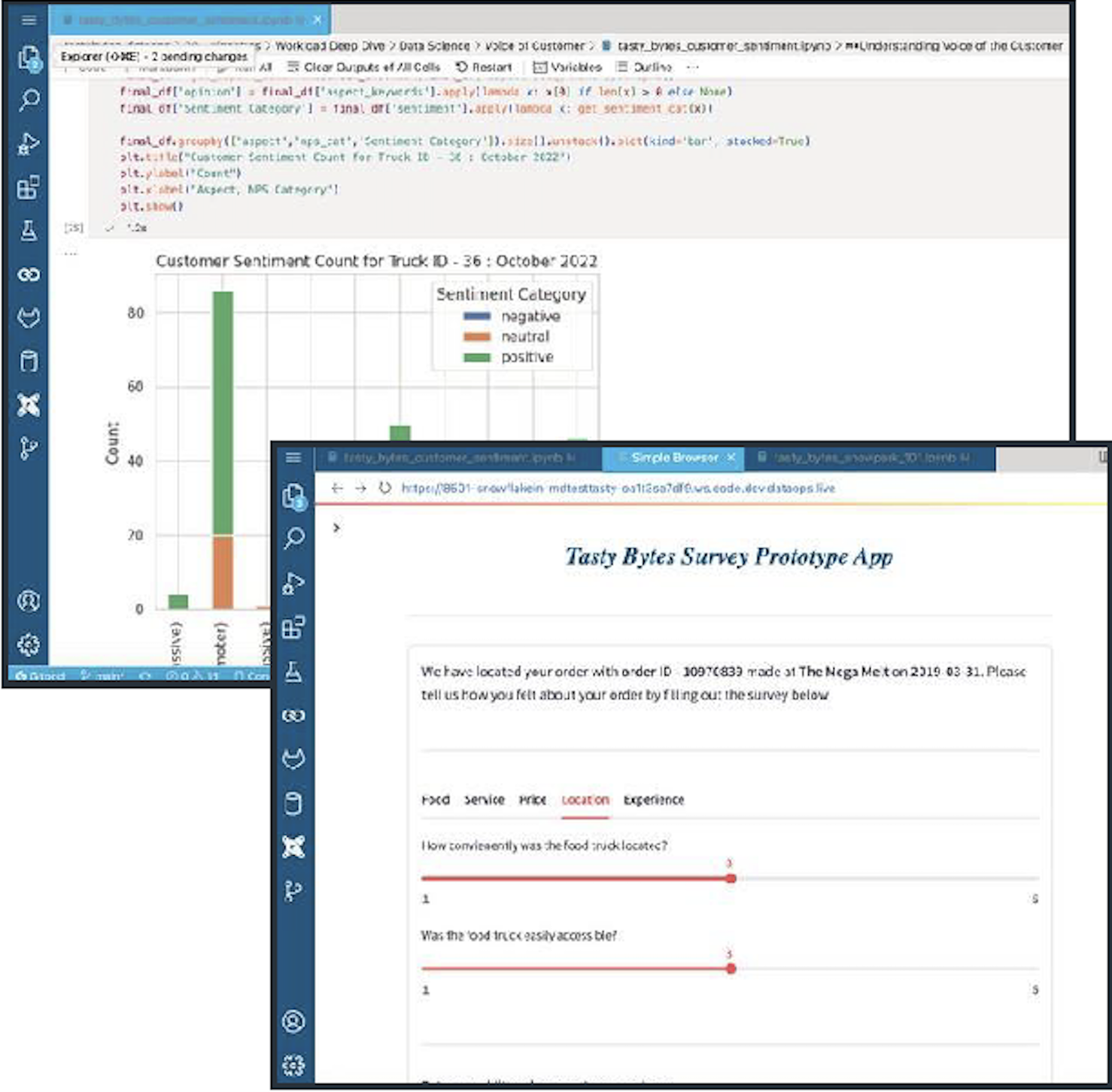Open notebook Outline view

tap(644, 67)
